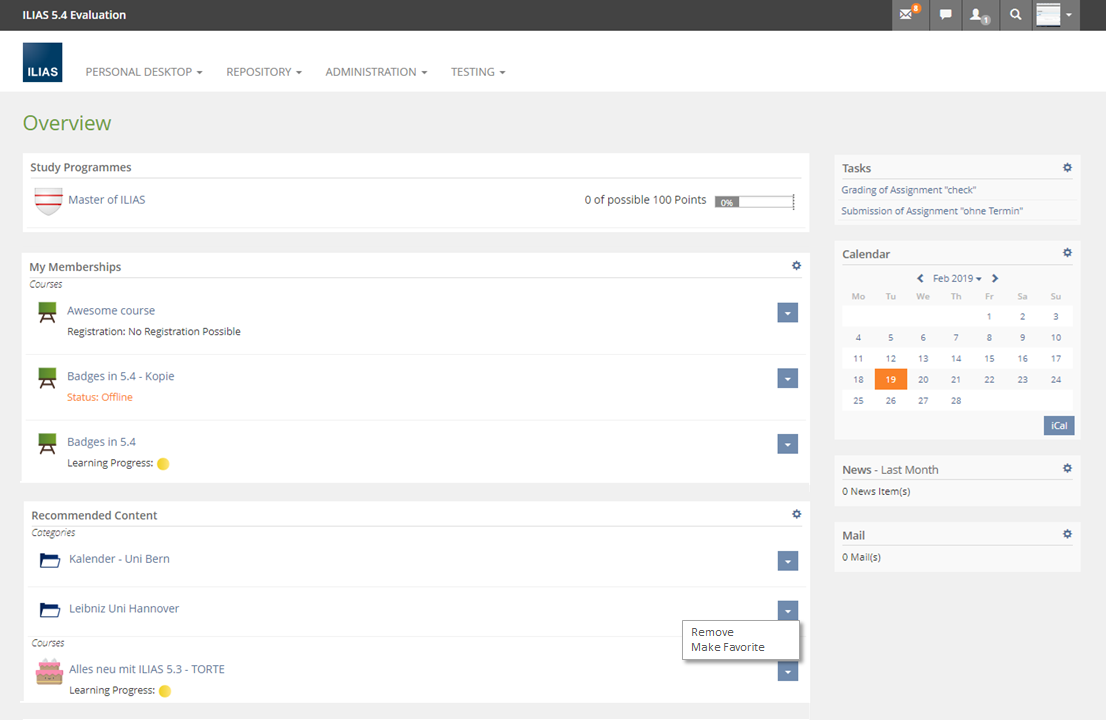This screenshot has width=1106, height=720.
Task: Open the mail icon in top bar
Action: 908,15
